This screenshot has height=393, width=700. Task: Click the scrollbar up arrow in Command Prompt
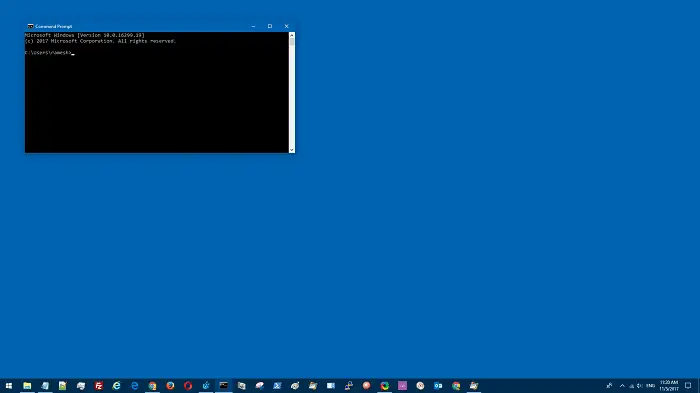(292, 35)
